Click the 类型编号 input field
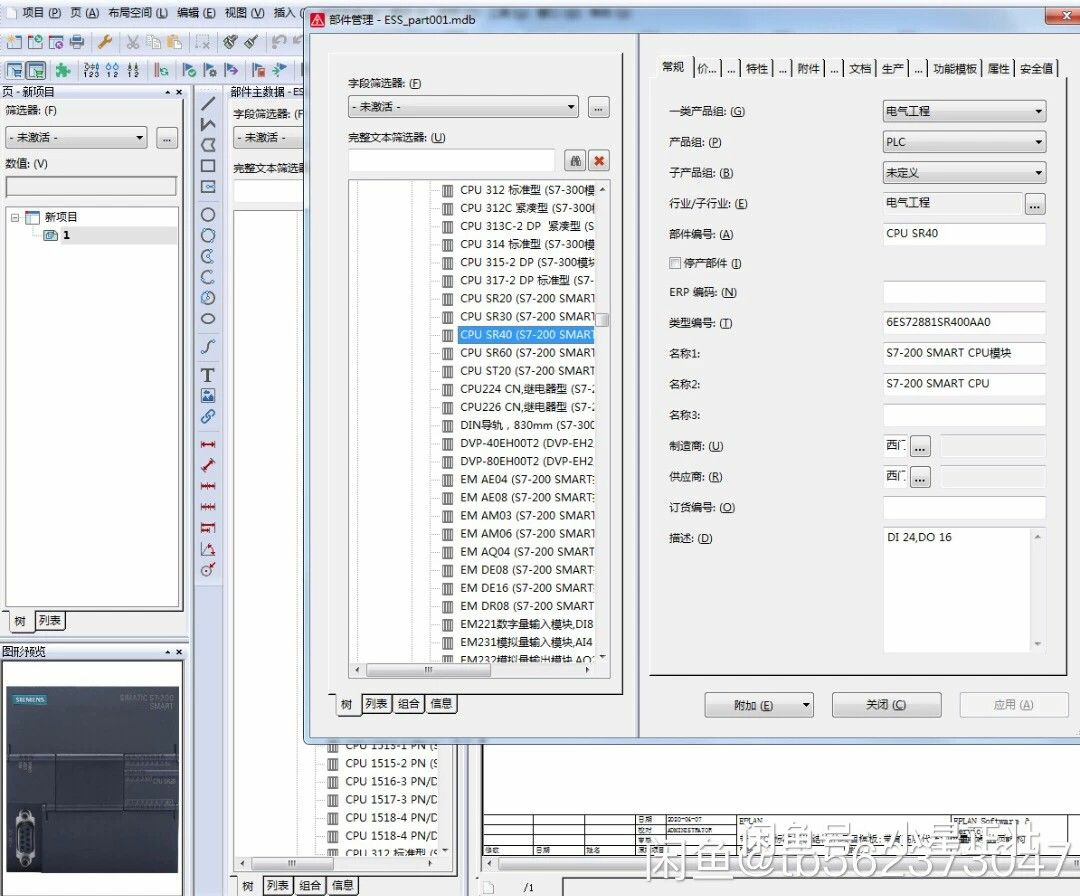 pyautogui.click(x=964, y=323)
